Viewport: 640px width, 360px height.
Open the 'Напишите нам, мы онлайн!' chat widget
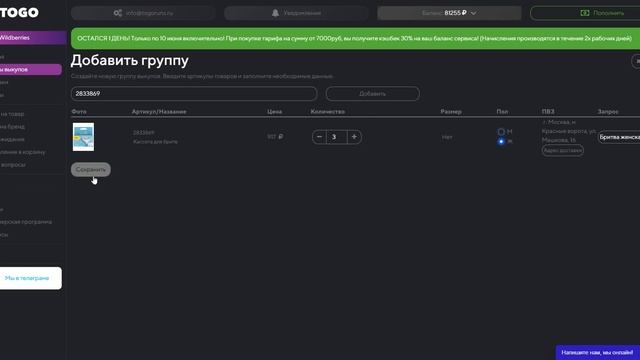(x=597, y=352)
